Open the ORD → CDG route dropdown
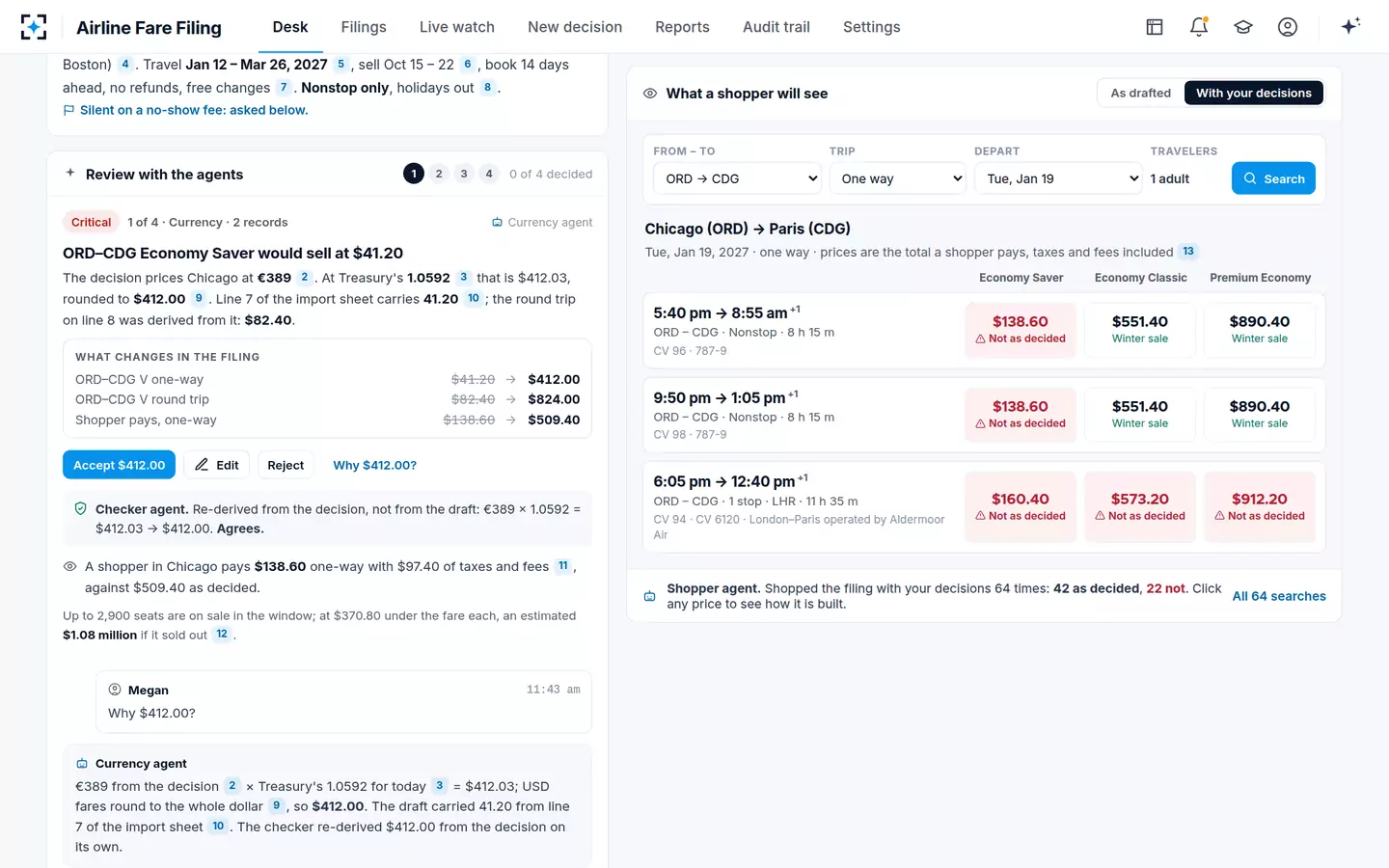1389x868 pixels. [738, 178]
